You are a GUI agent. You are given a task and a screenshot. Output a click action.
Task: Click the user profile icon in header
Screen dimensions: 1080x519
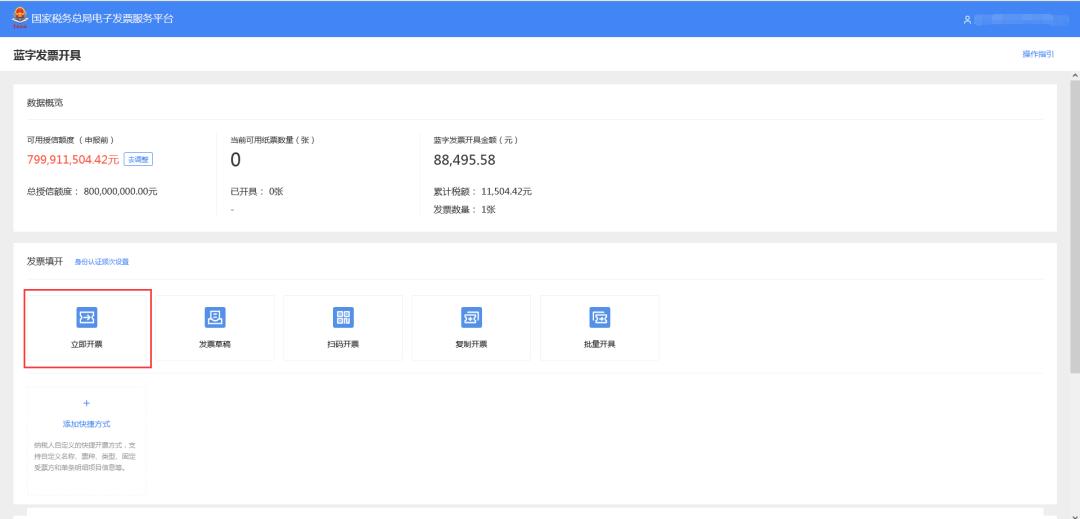coord(967,19)
